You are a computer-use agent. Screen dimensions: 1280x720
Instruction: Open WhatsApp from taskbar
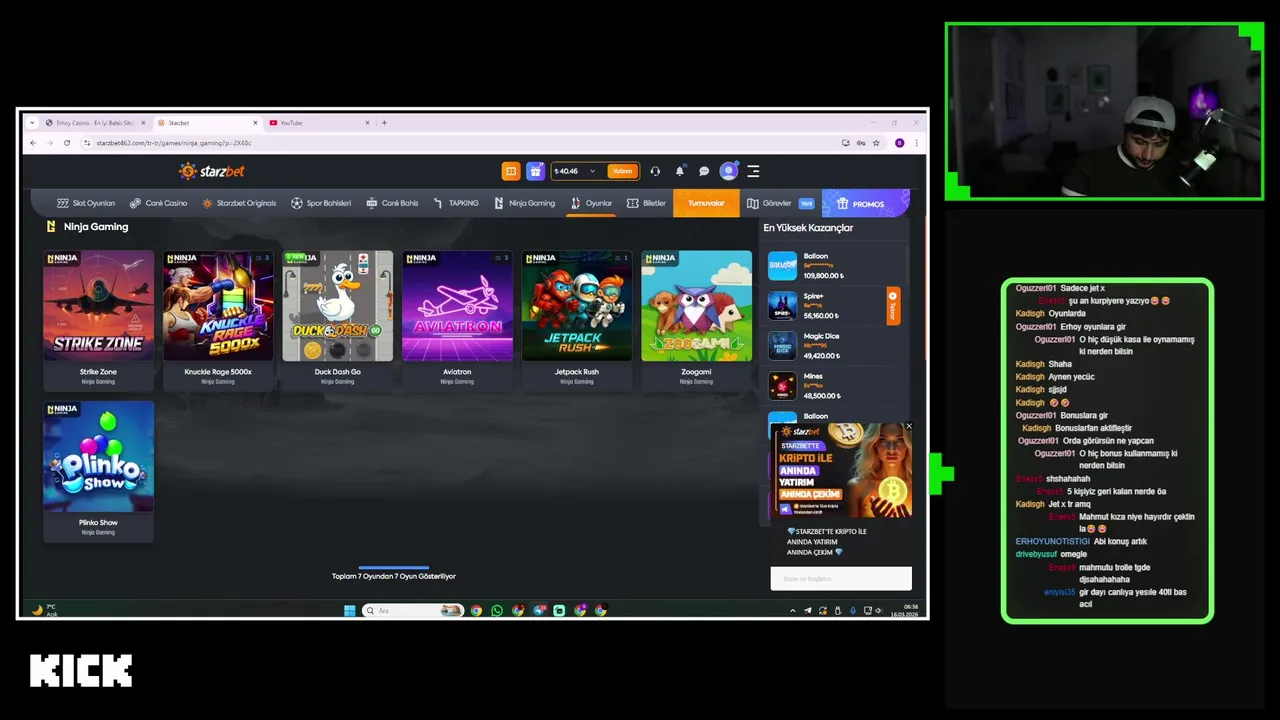click(497, 610)
